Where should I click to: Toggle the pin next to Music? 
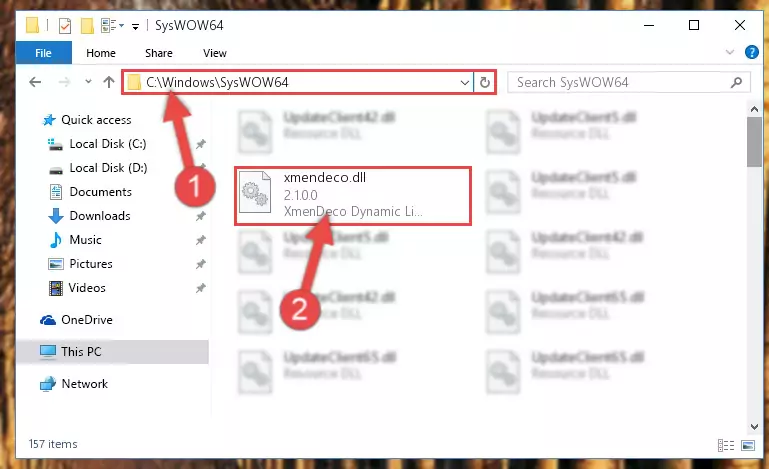[201, 240]
